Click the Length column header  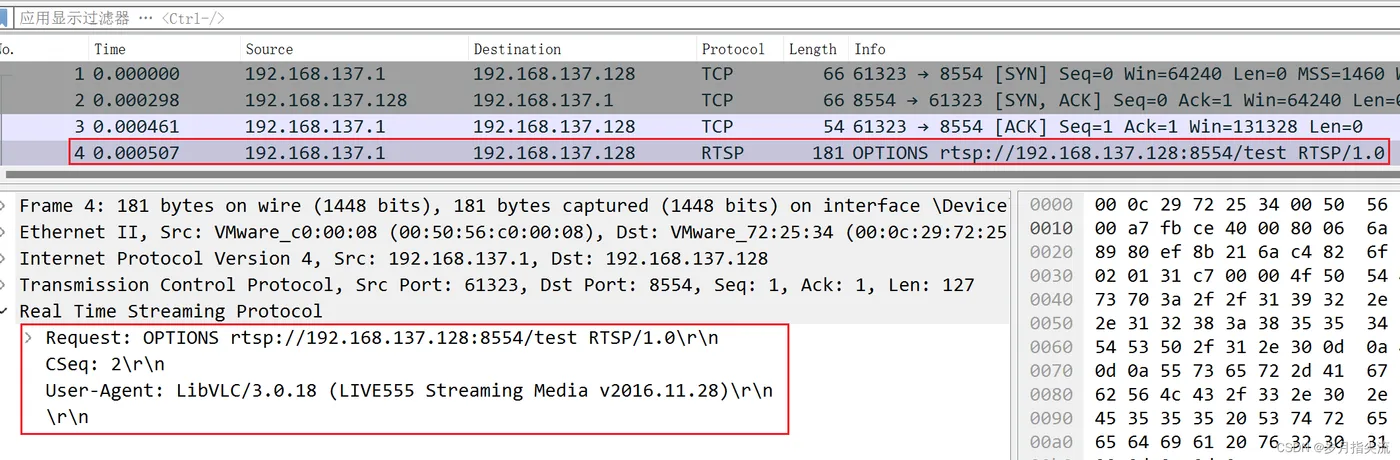[x=812, y=49]
